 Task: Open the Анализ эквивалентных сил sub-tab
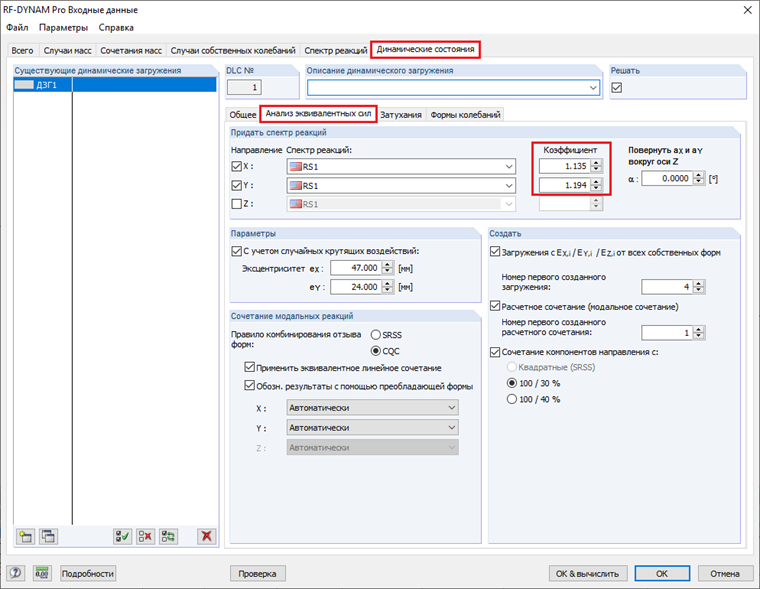click(318, 113)
